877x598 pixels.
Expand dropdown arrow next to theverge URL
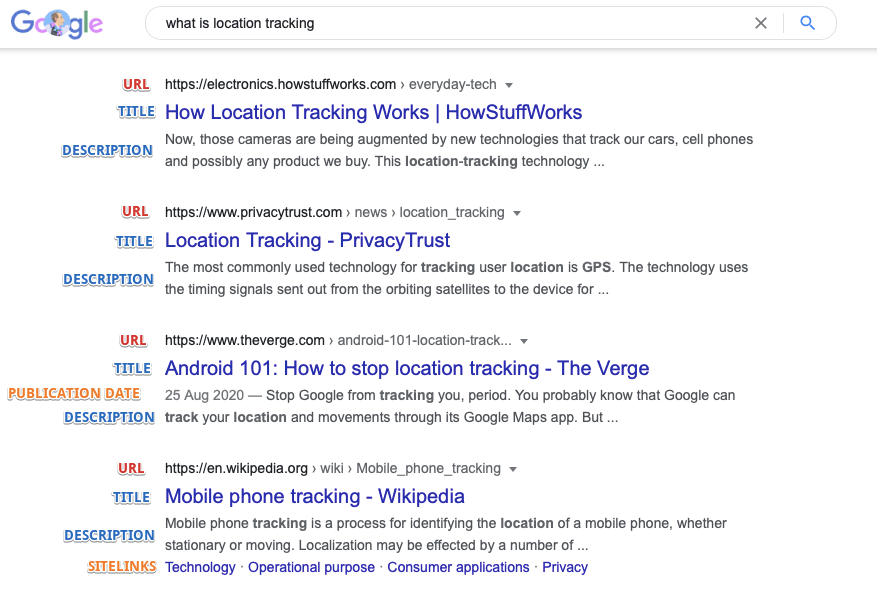tap(524, 341)
